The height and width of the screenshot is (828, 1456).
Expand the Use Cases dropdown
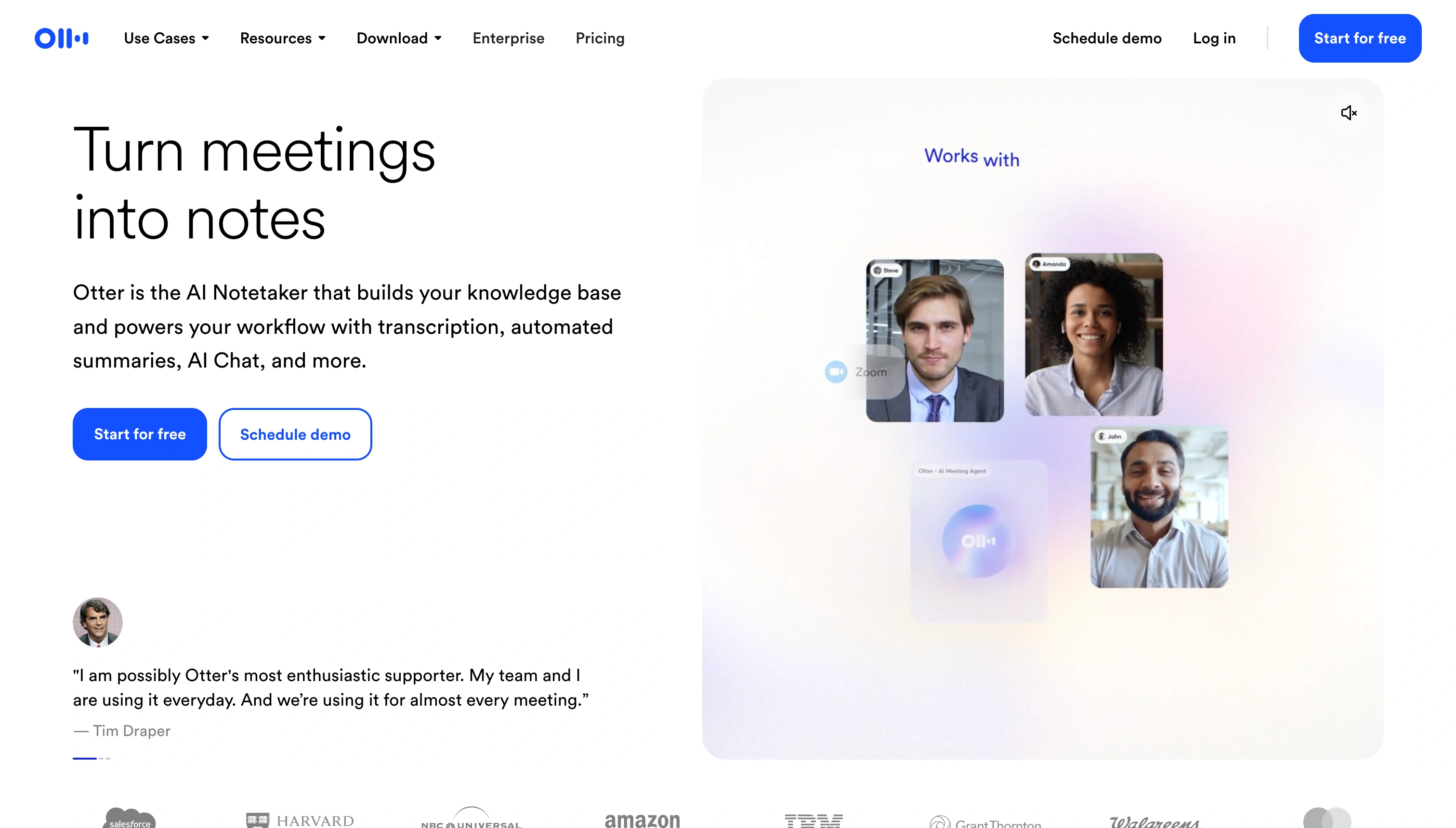click(167, 38)
